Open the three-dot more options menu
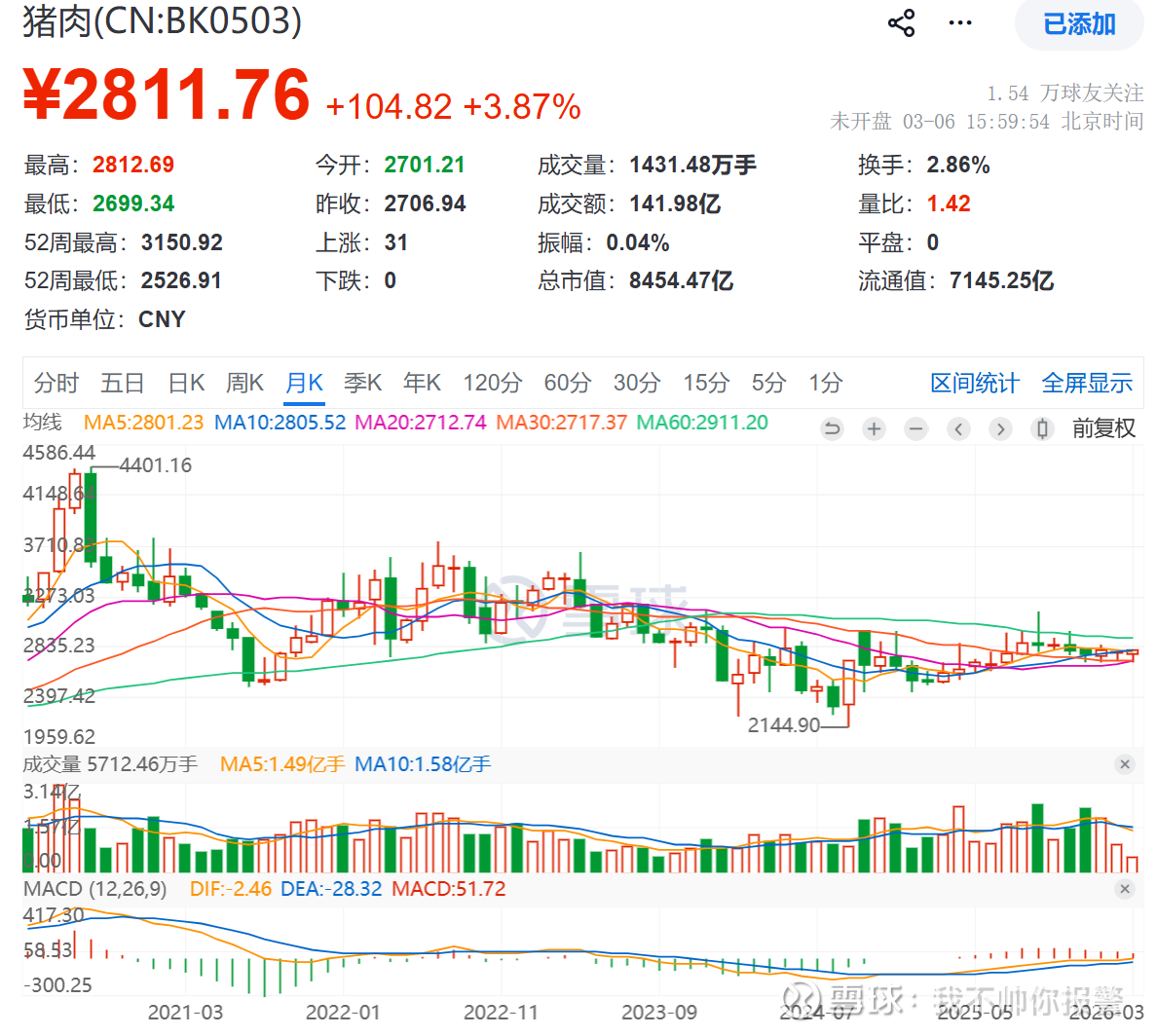The width and height of the screenshot is (1157, 1036). [x=960, y=23]
